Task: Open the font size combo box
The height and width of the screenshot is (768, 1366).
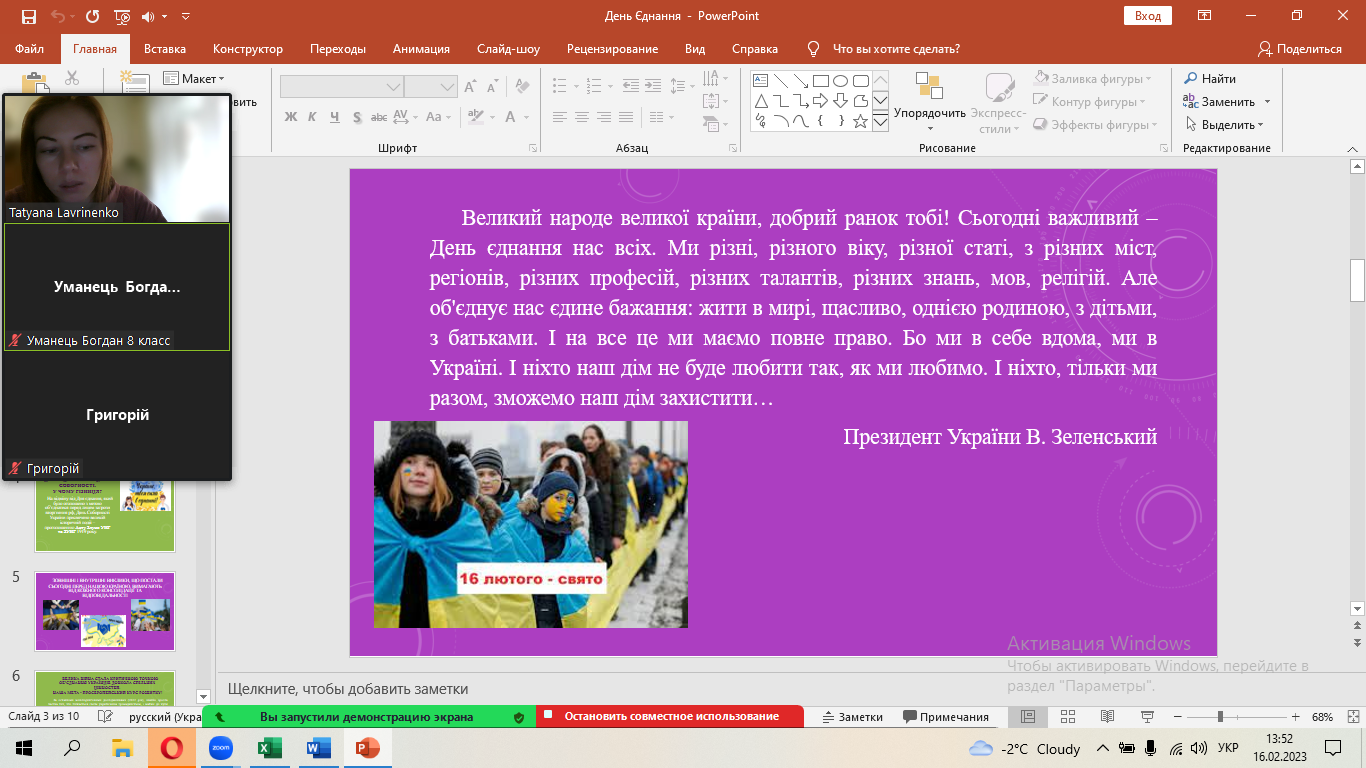Action: point(431,87)
